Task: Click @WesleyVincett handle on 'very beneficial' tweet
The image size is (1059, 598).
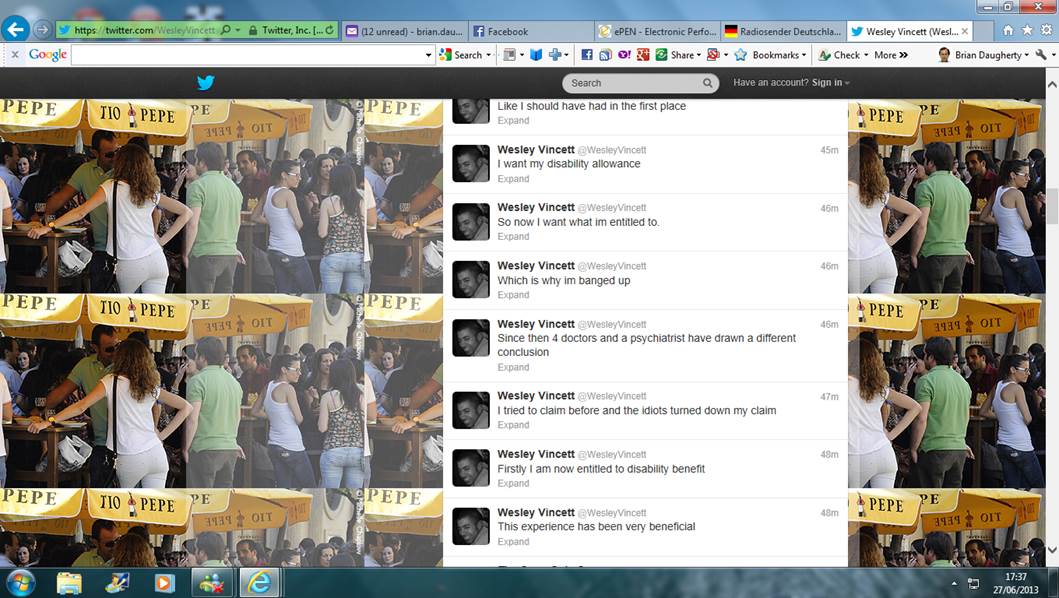Action: click(612, 513)
